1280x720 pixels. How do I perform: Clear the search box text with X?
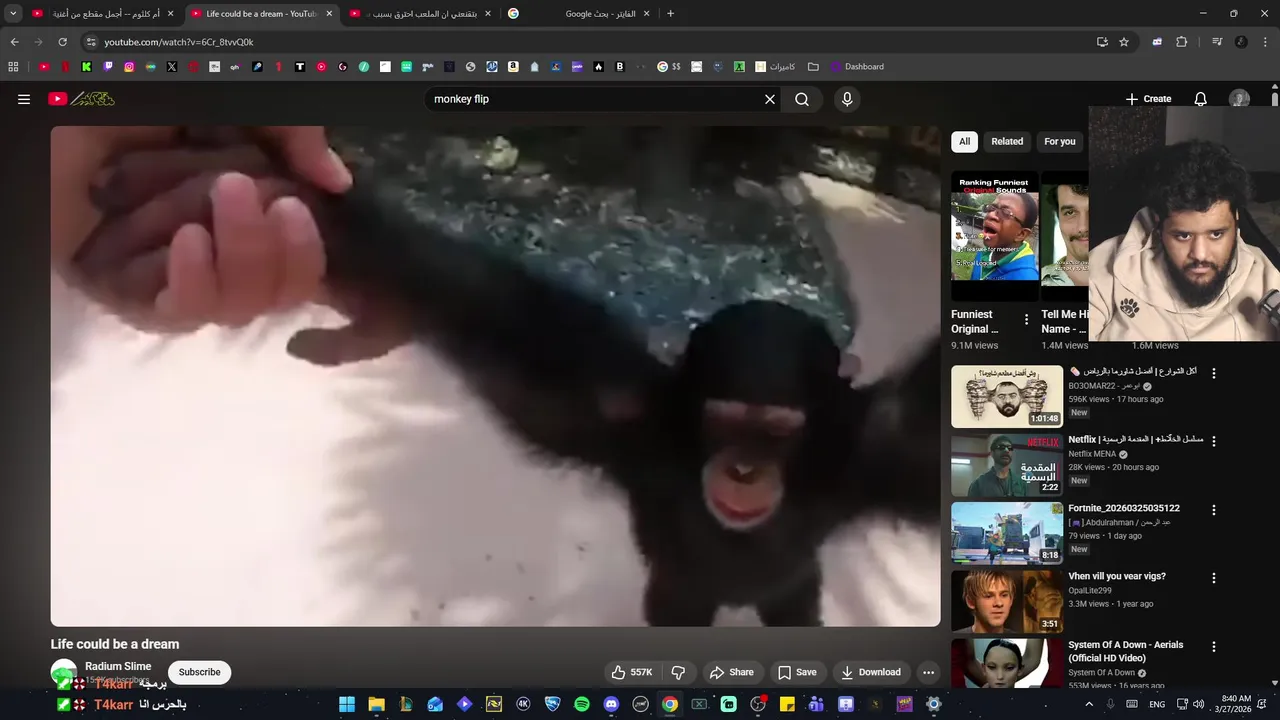coord(770,99)
